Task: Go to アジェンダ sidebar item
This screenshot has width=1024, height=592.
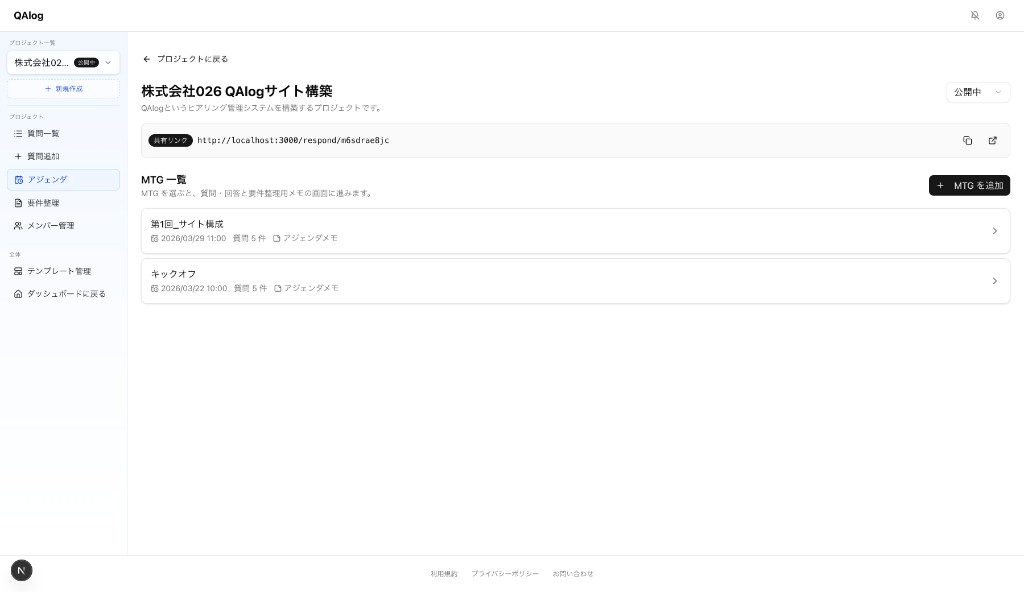Action: point(46,180)
